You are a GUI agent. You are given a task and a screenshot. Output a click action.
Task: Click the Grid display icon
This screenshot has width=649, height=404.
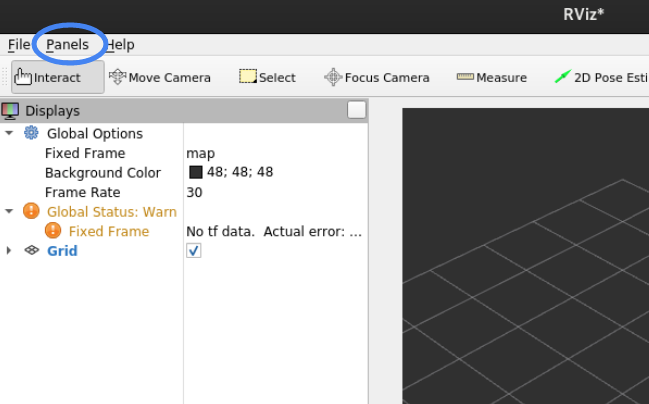[x=32, y=250]
